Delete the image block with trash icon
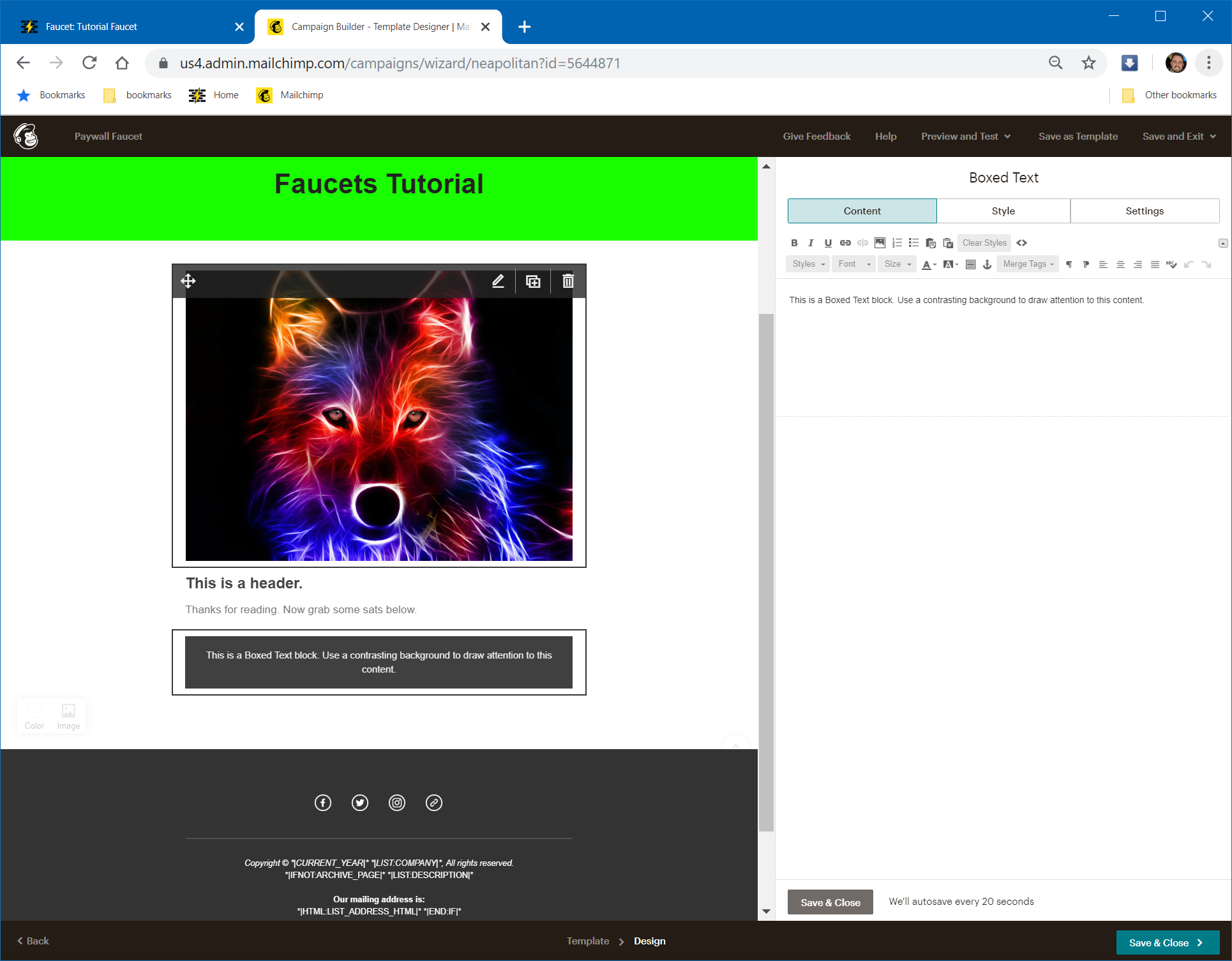Viewport: 1232px width, 961px height. tap(568, 281)
